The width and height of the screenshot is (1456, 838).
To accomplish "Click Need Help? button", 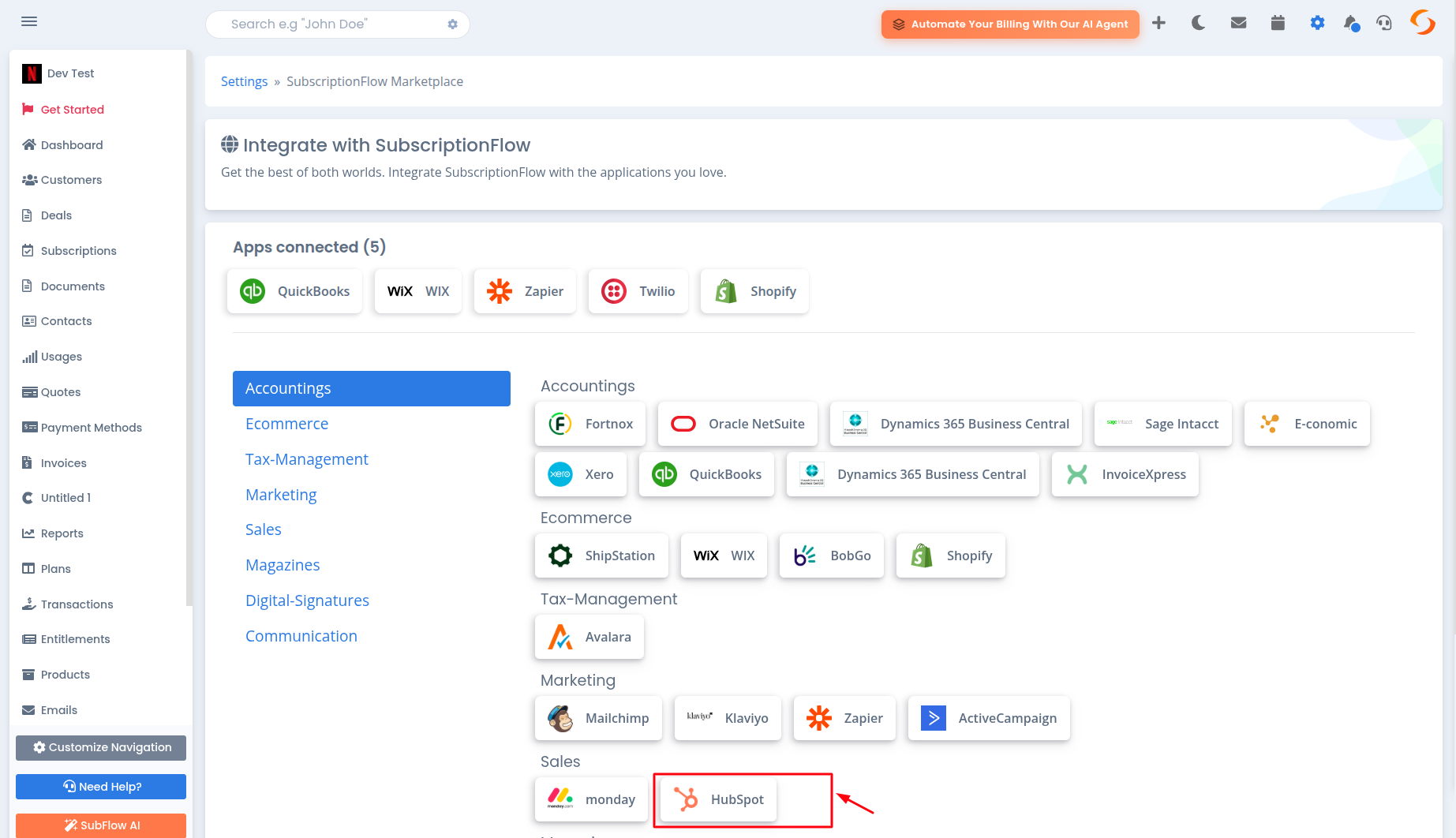I will click(x=101, y=787).
